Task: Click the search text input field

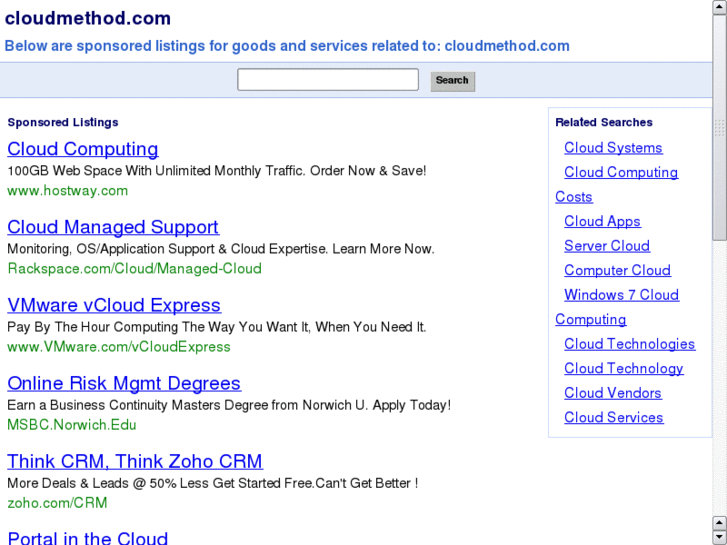Action: click(x=328, y=80)
